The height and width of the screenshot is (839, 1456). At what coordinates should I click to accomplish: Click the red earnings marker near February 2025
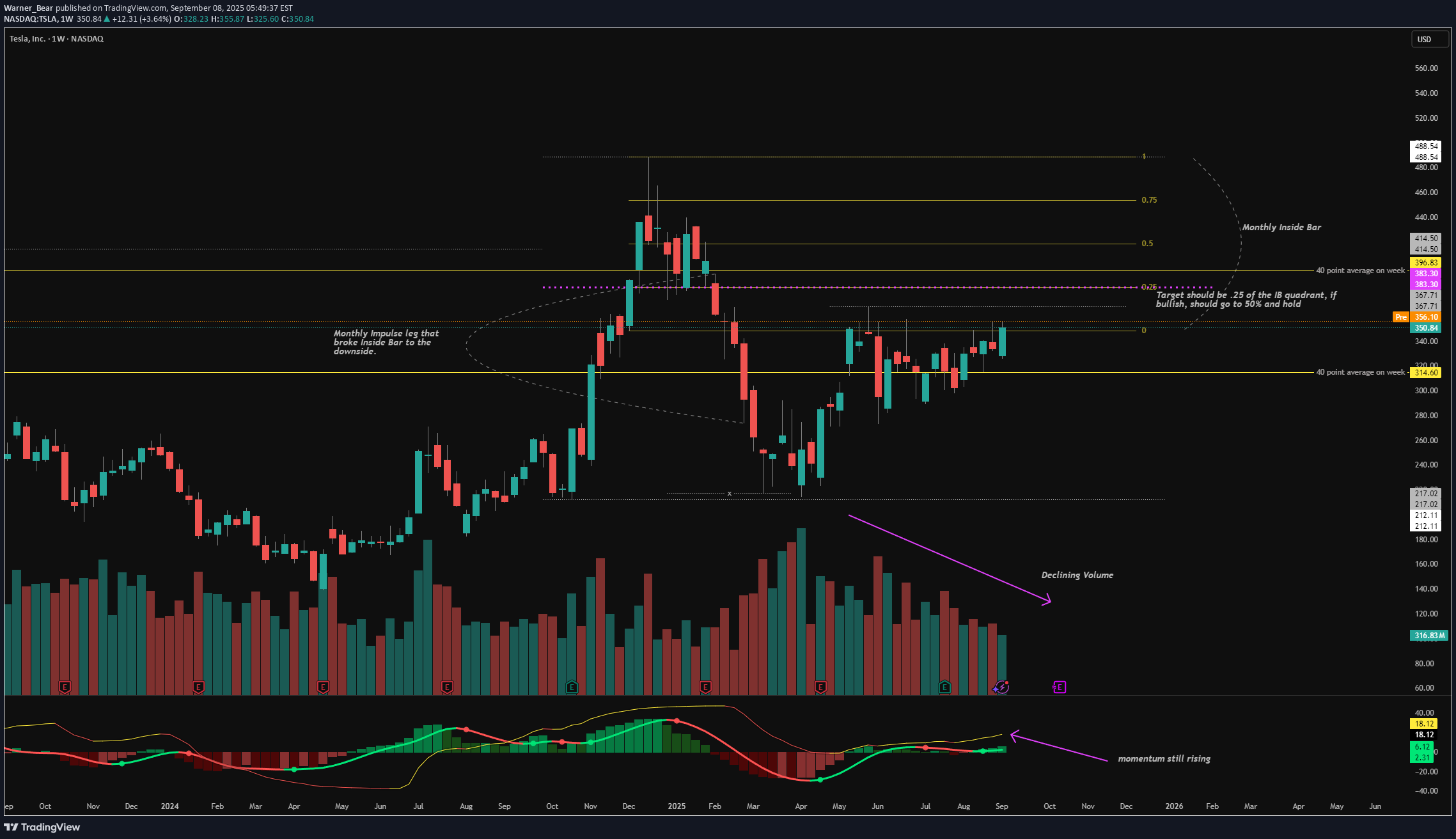(705, 687)
